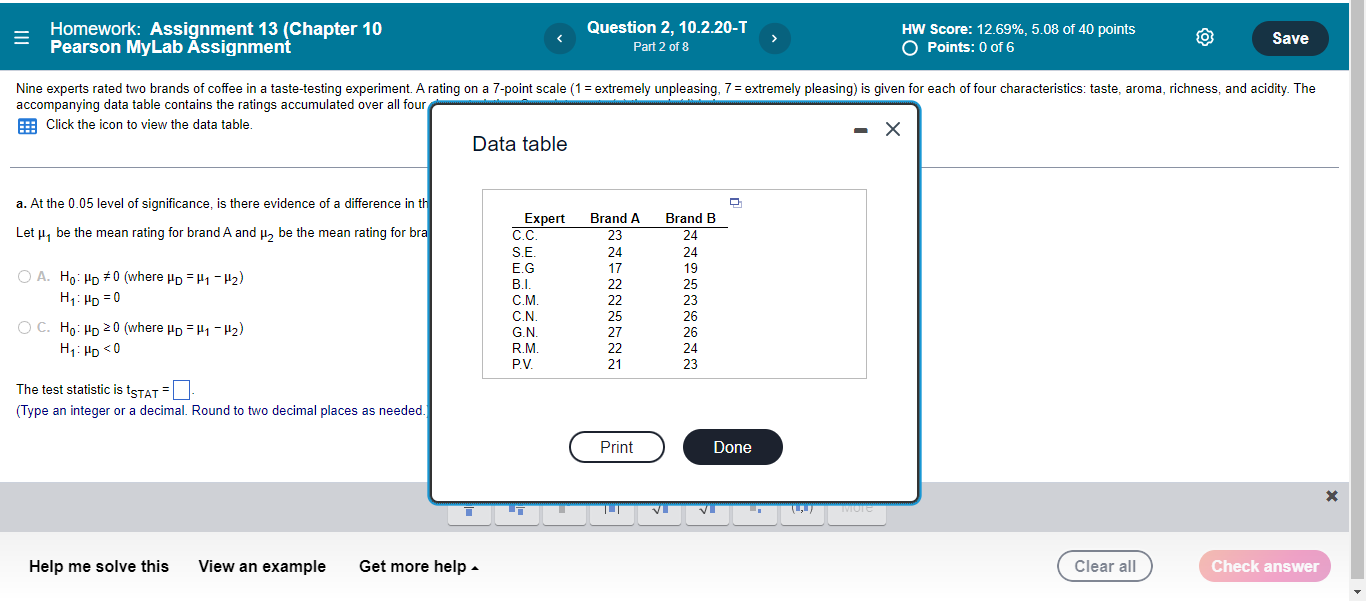This screenshot has width=1366, height=601.
Task: Advance to the next question part
Action: coord(774,37)
